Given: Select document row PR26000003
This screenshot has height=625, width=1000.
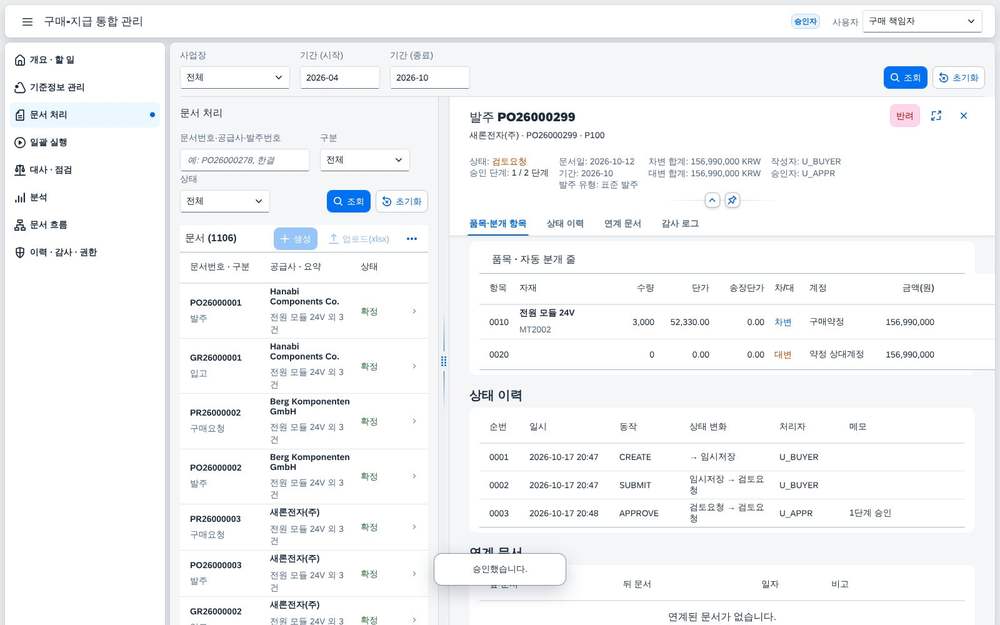Looking at the screenshot, I should point(304,527).
